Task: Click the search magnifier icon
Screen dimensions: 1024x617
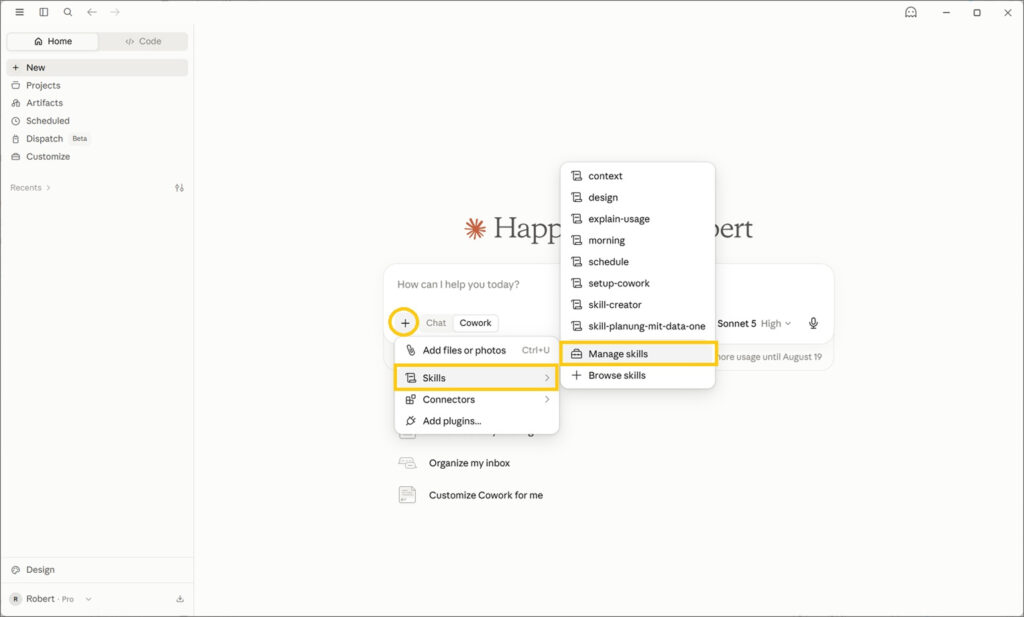Action: [x=68, y=12]
